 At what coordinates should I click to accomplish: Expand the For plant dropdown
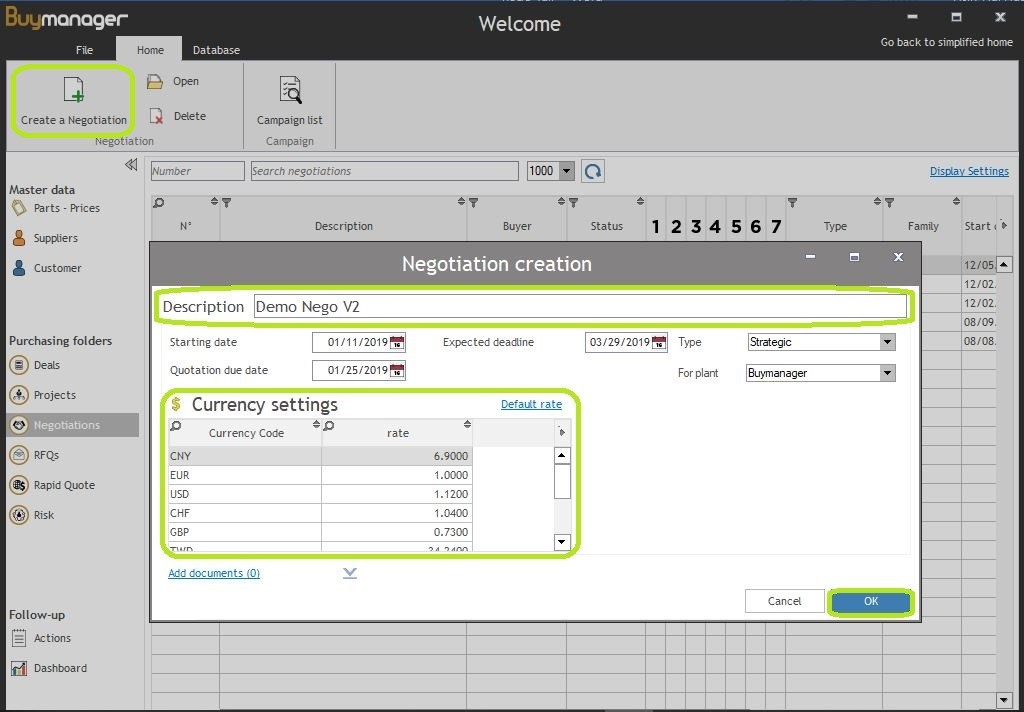click(887, 373)
